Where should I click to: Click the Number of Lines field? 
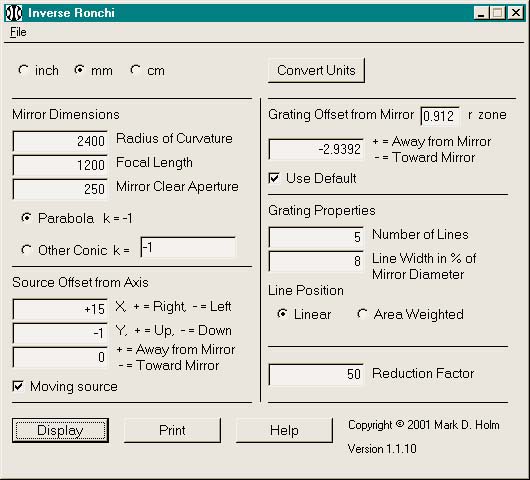click(x=316, y=237)
